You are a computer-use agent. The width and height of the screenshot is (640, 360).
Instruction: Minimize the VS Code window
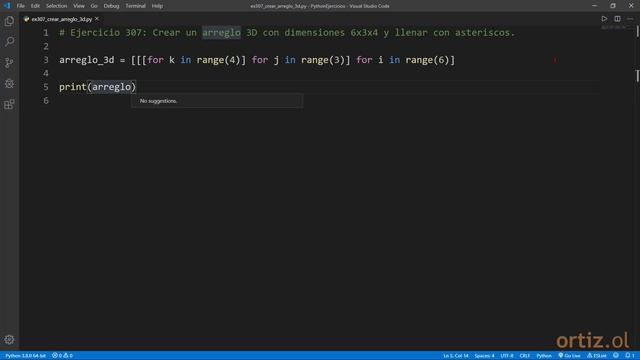pos(594,6)
